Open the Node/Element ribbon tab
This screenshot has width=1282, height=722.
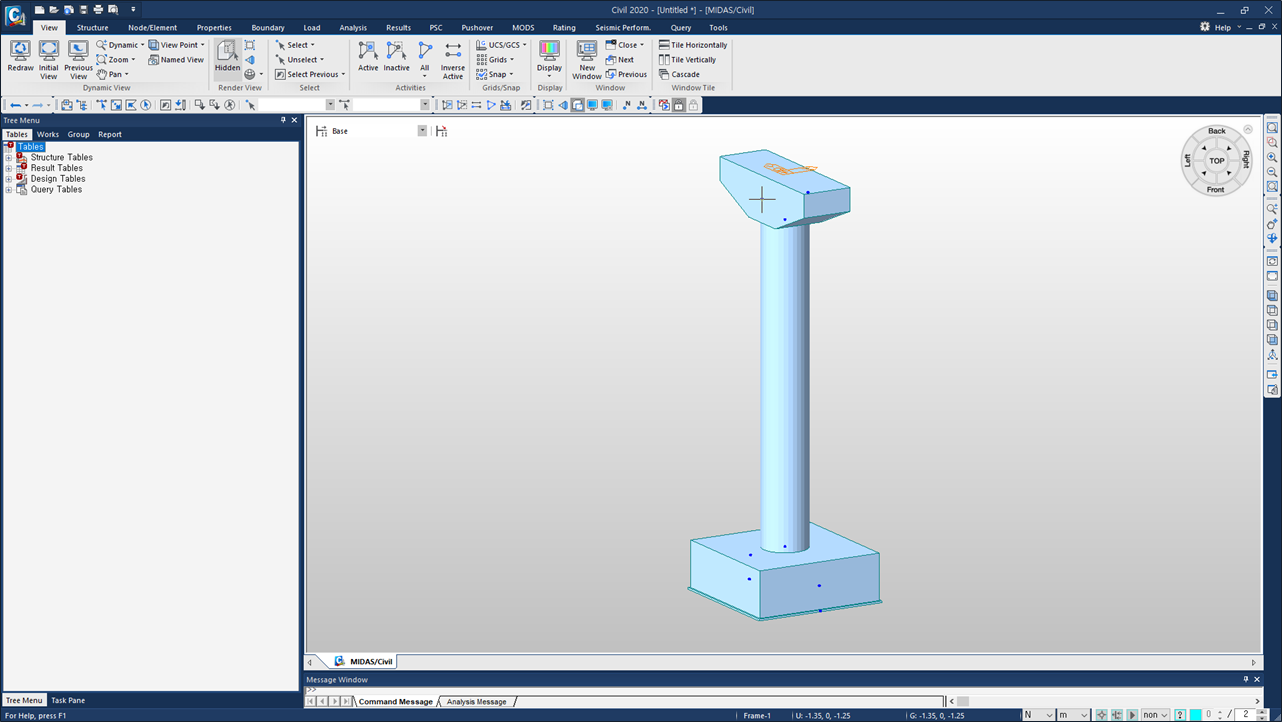pyautogui.click(x=152, y=28)
